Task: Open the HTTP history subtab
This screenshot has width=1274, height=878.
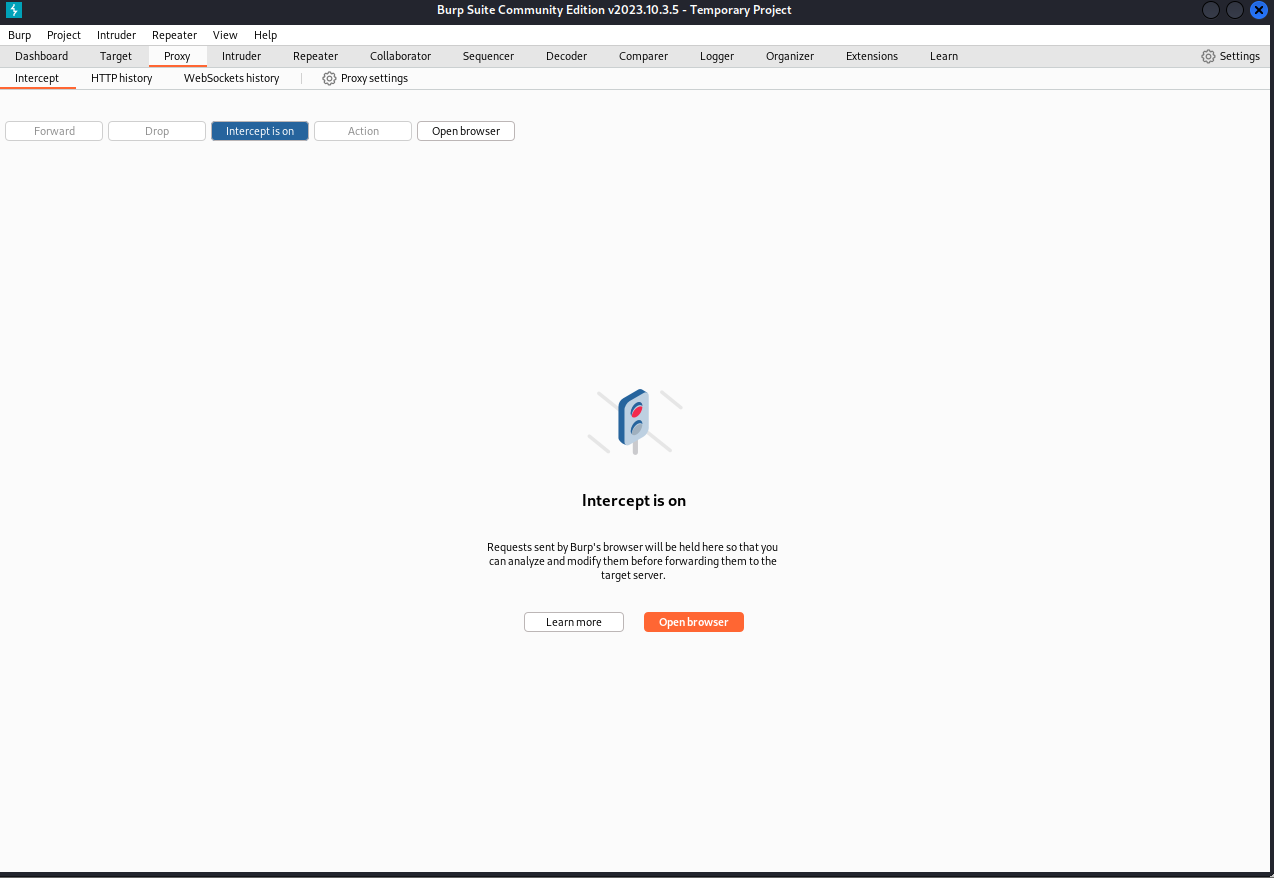Action: (122, 78)
